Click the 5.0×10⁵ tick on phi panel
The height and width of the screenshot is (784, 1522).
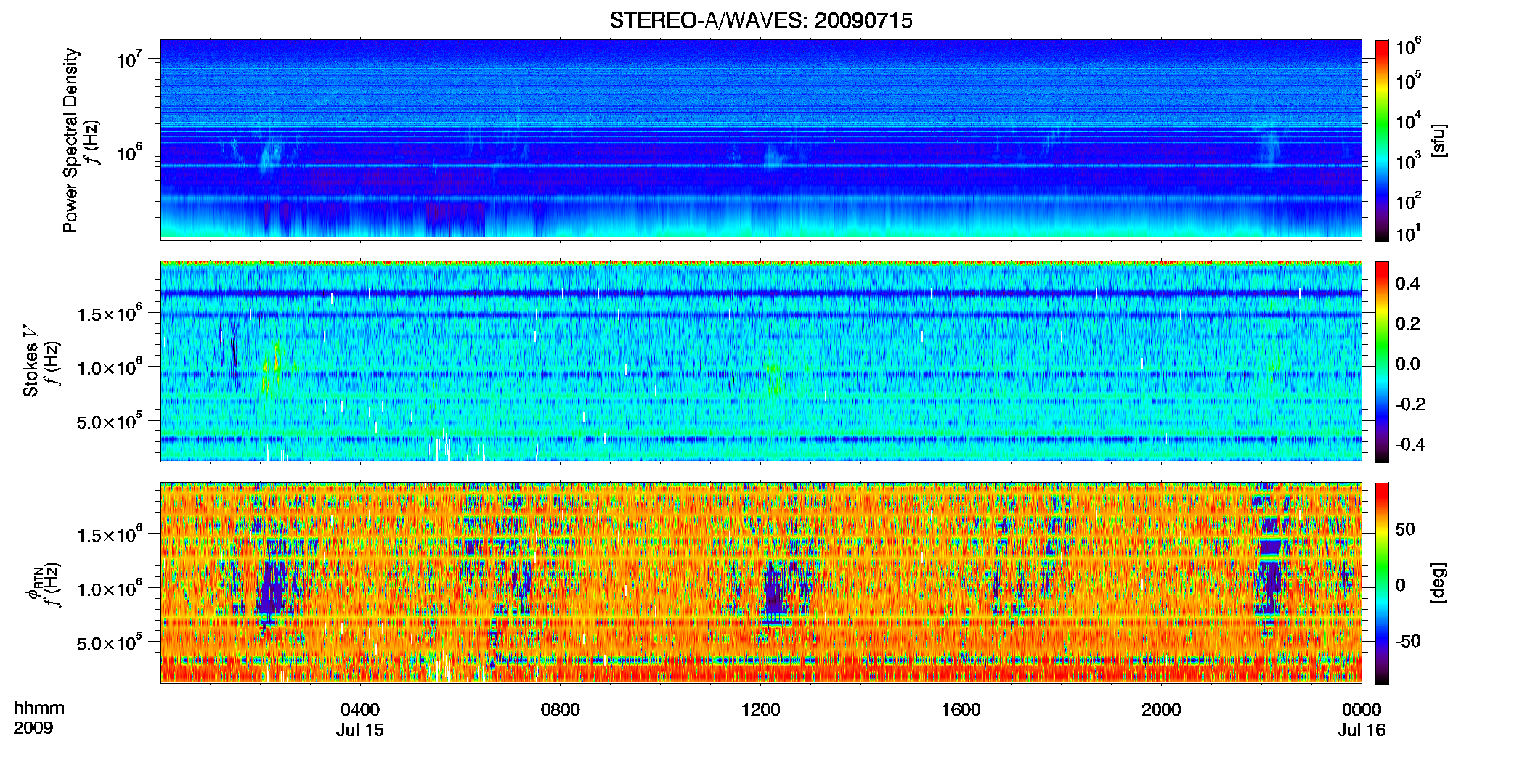click(109, 642)
